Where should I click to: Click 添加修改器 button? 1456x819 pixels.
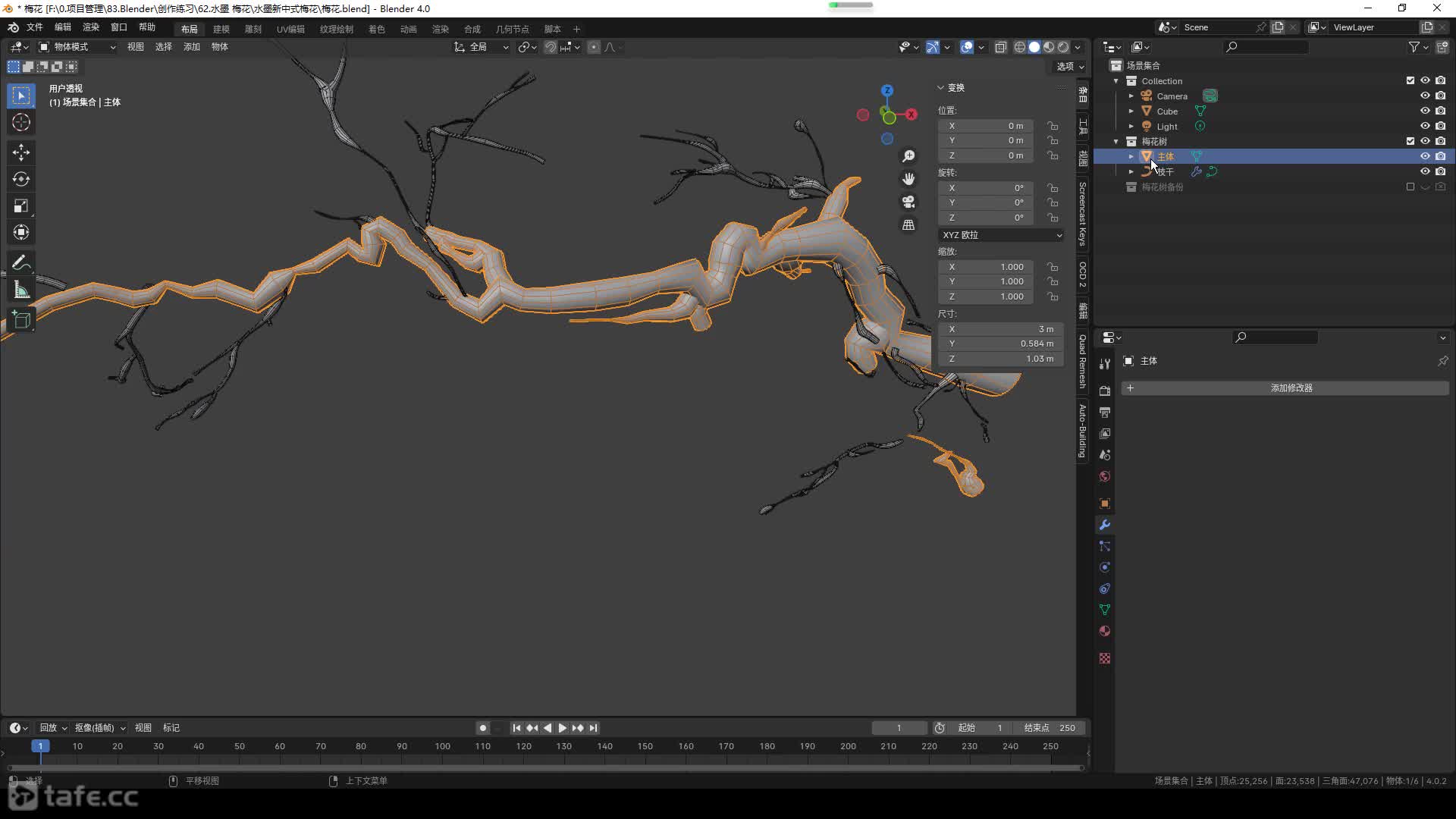tap(1285, 388)
